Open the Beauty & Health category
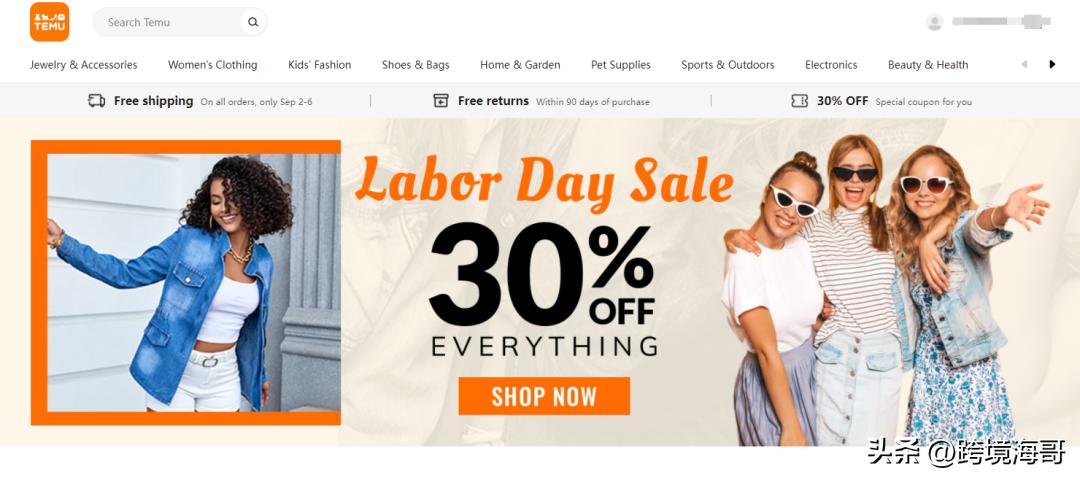 pos(928,65)
